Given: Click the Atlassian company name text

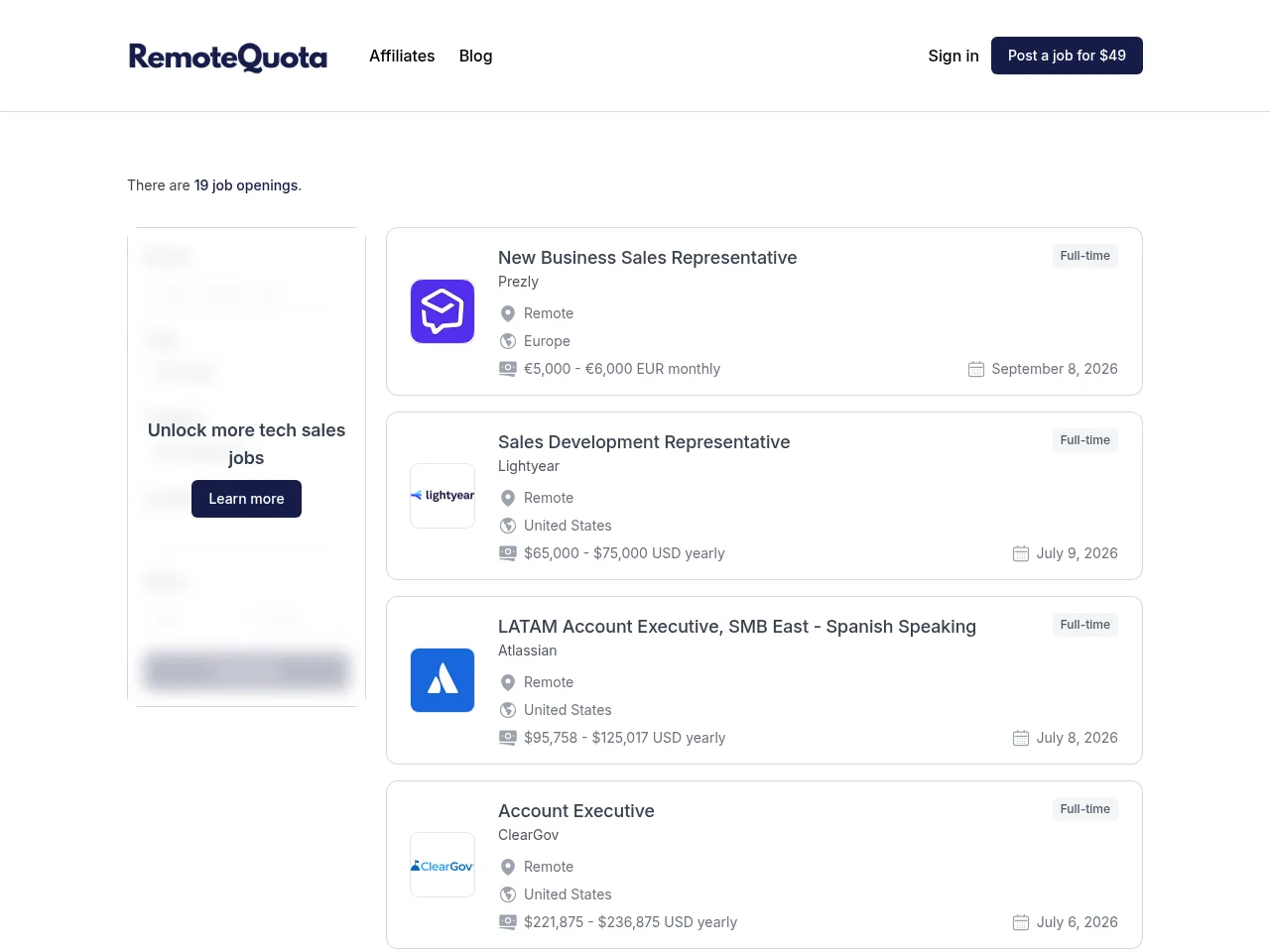Looking at the screenshot, I should point(528,651).
